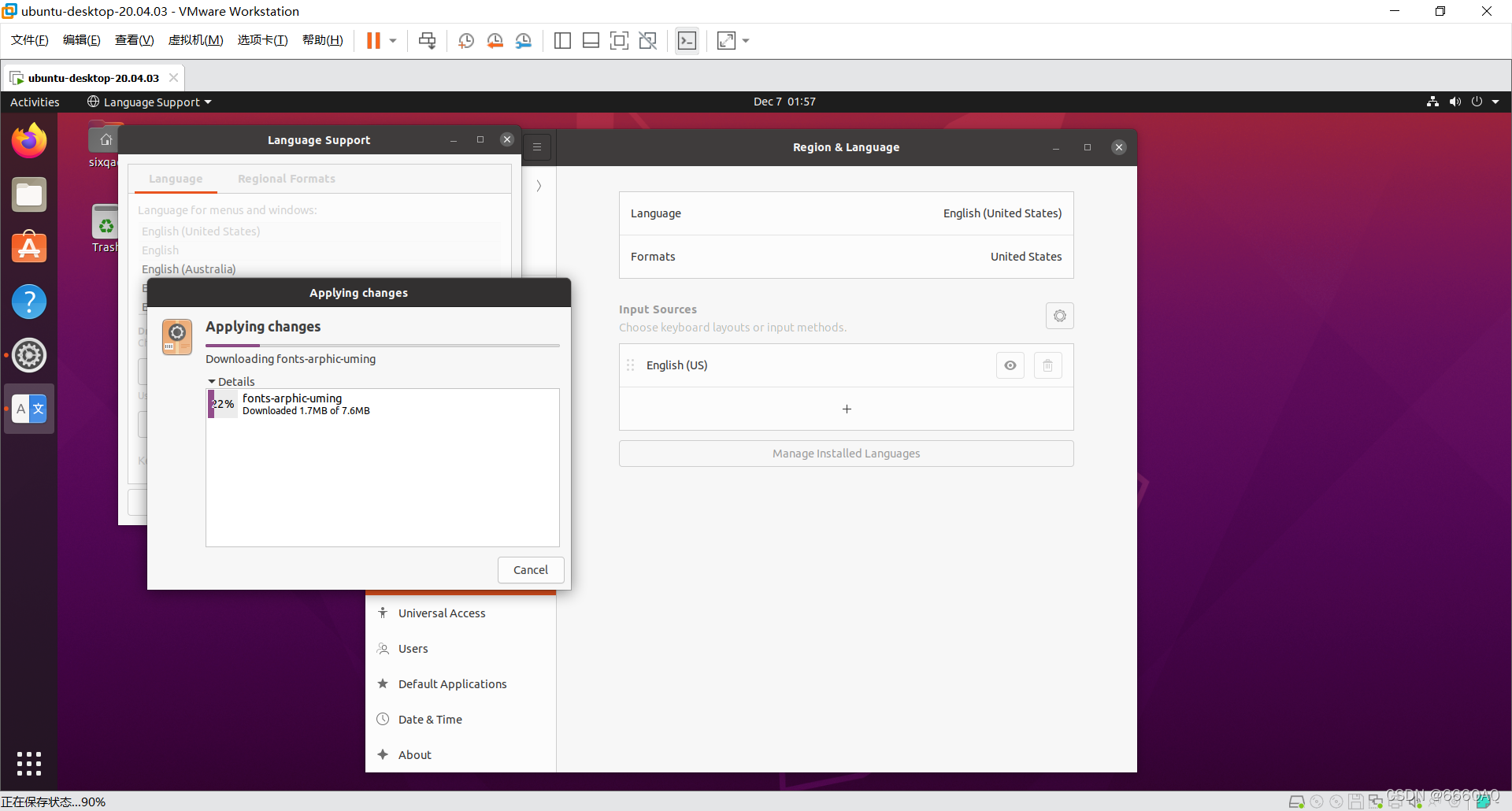This screenshot has height=811, width=1512.
Task: Click the stretch guest display icon
Action: (x=726, y=40)
